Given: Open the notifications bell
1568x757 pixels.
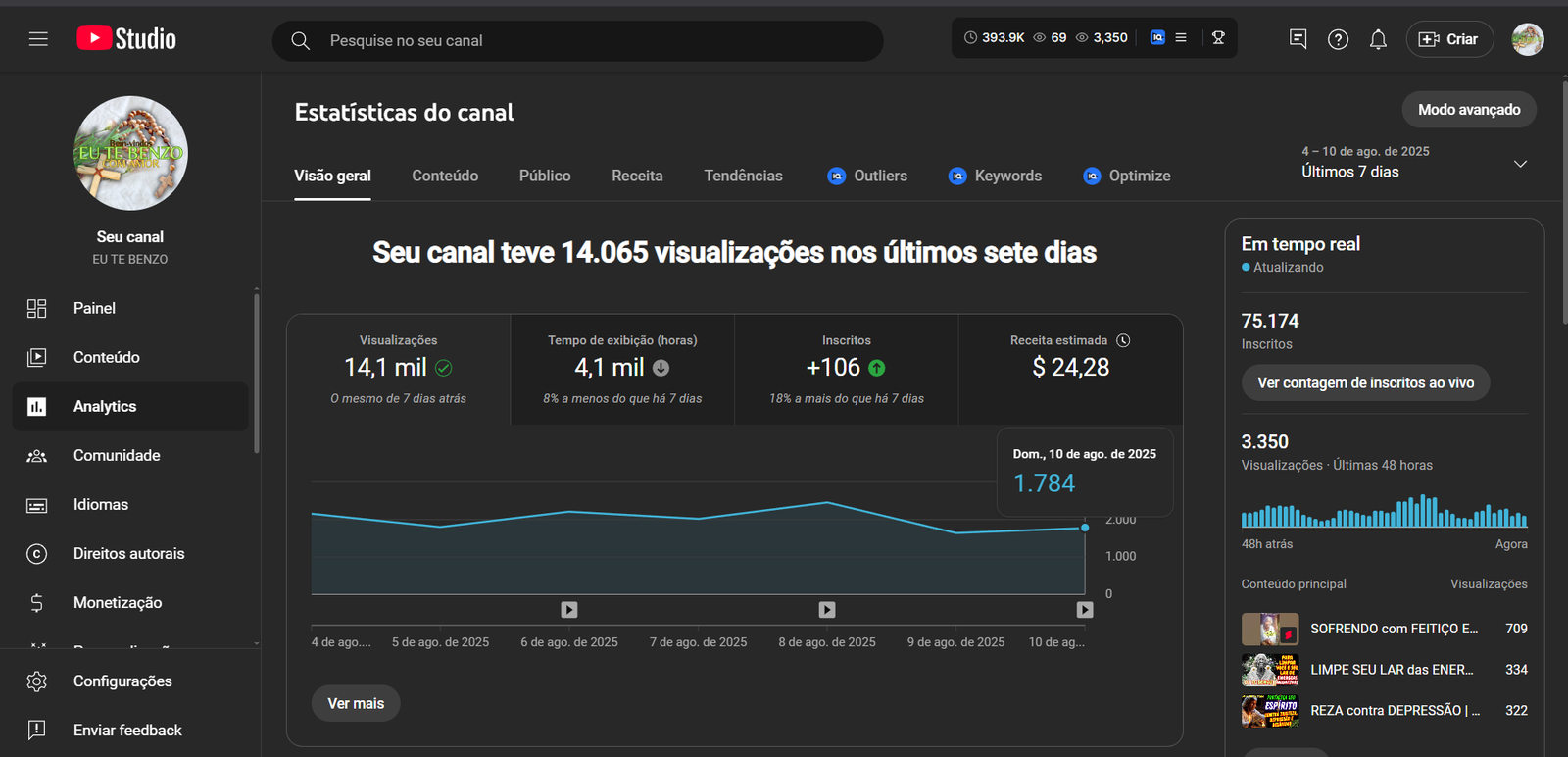Looking at the screenshot, I should point(1378,39).
